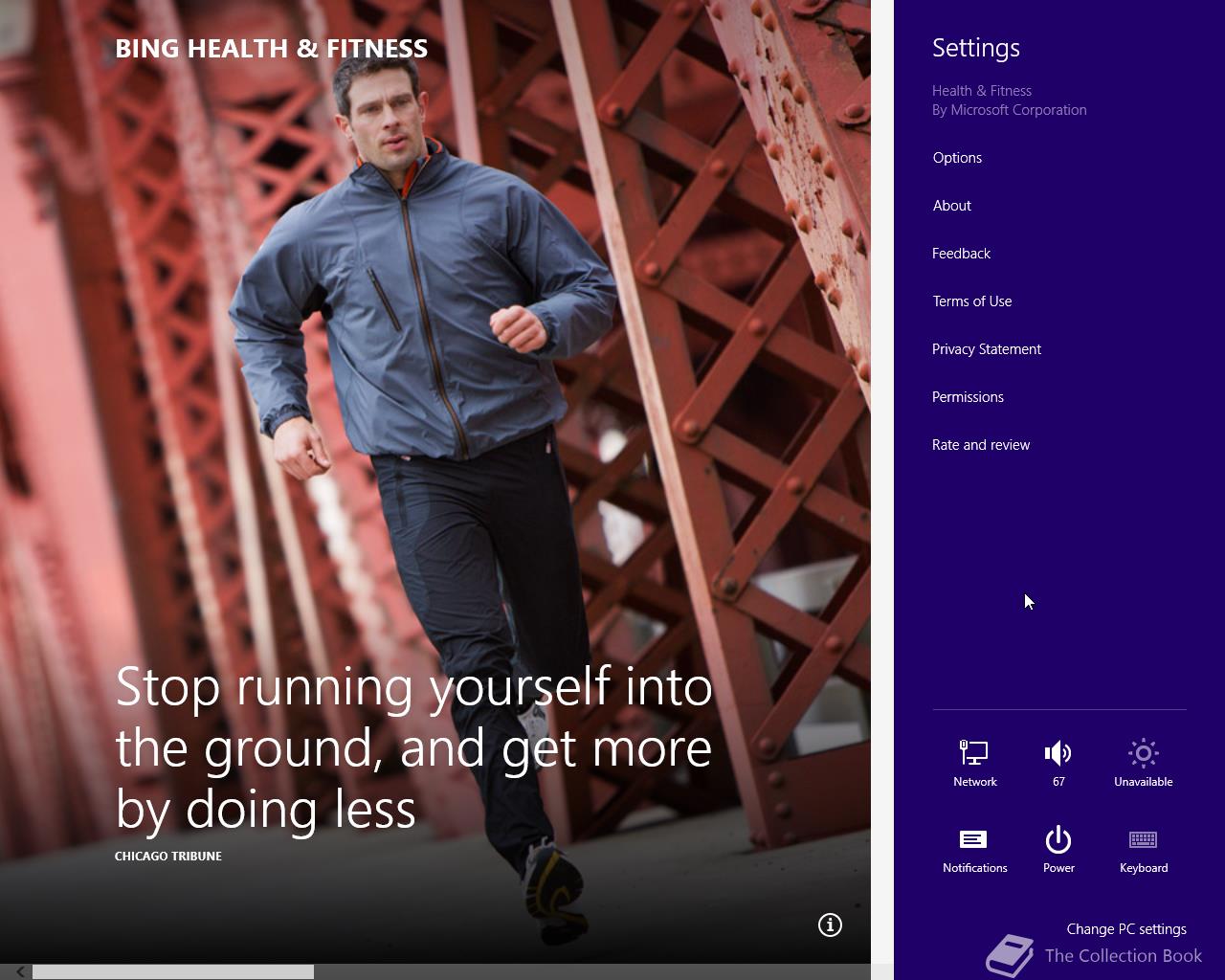Open Feedback in Settings
Screen dimensions: 1225x980
[x=961, y=254]
